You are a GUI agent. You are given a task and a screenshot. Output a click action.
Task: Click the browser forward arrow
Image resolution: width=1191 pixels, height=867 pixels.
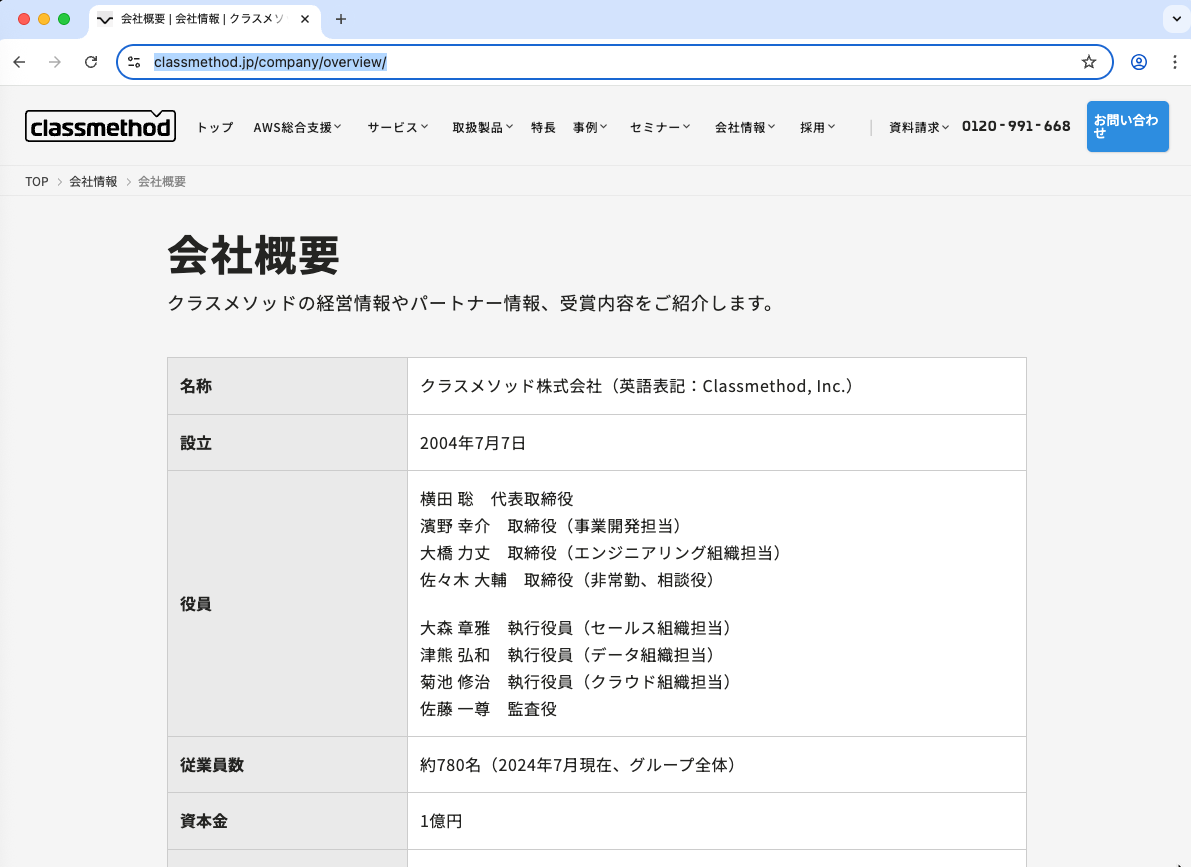(x=55, y=62)
